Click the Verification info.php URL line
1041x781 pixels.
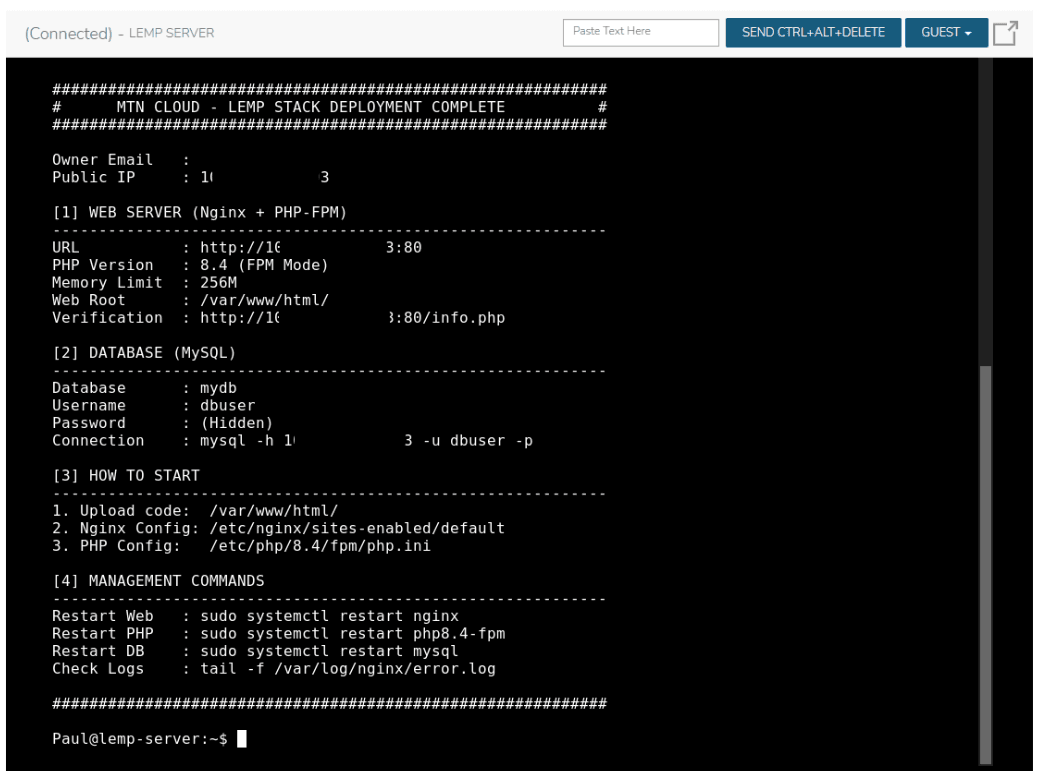pyautogui.click(x=279, y=317)
